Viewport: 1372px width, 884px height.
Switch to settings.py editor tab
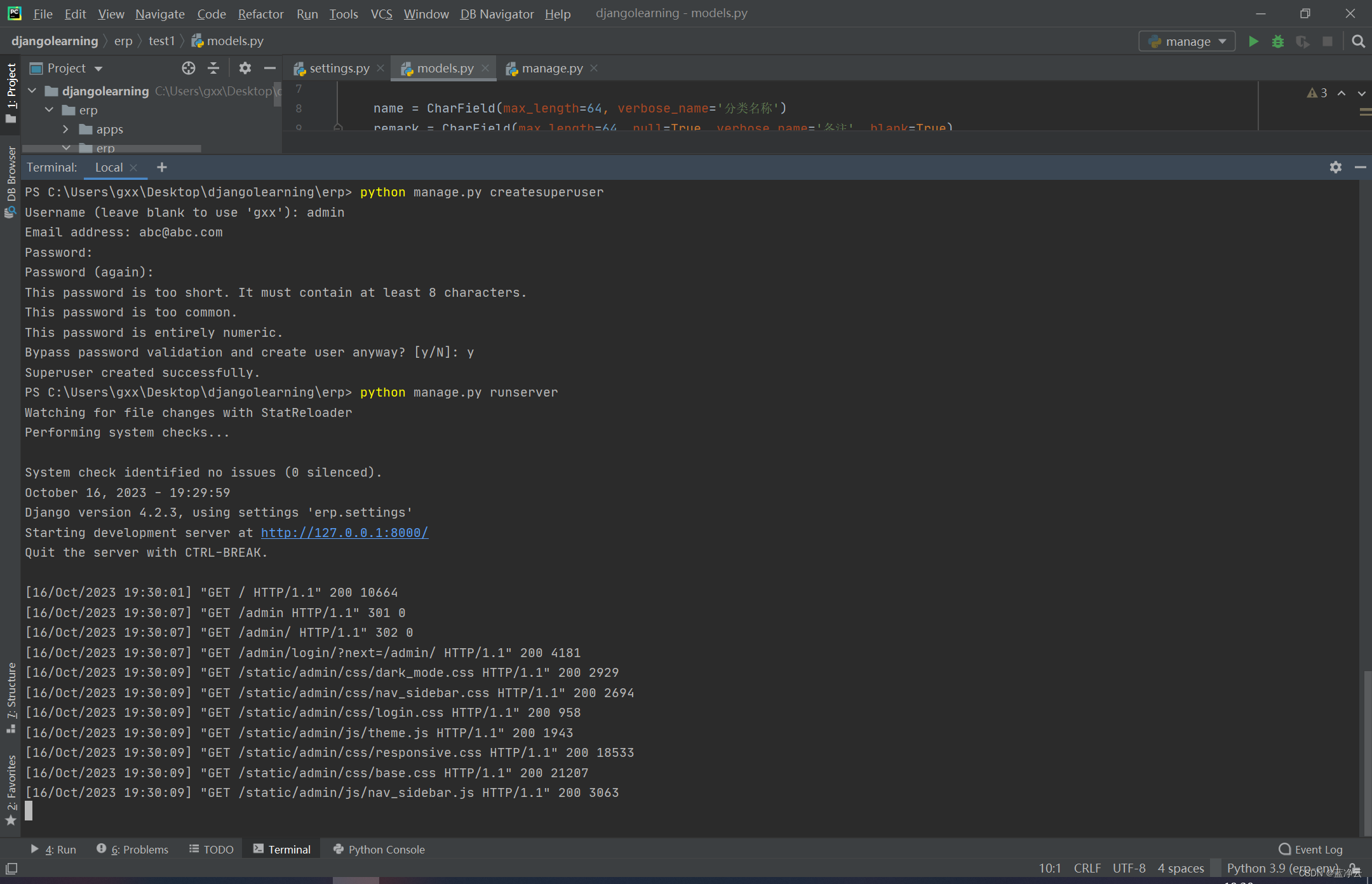[x=339, y=68]
